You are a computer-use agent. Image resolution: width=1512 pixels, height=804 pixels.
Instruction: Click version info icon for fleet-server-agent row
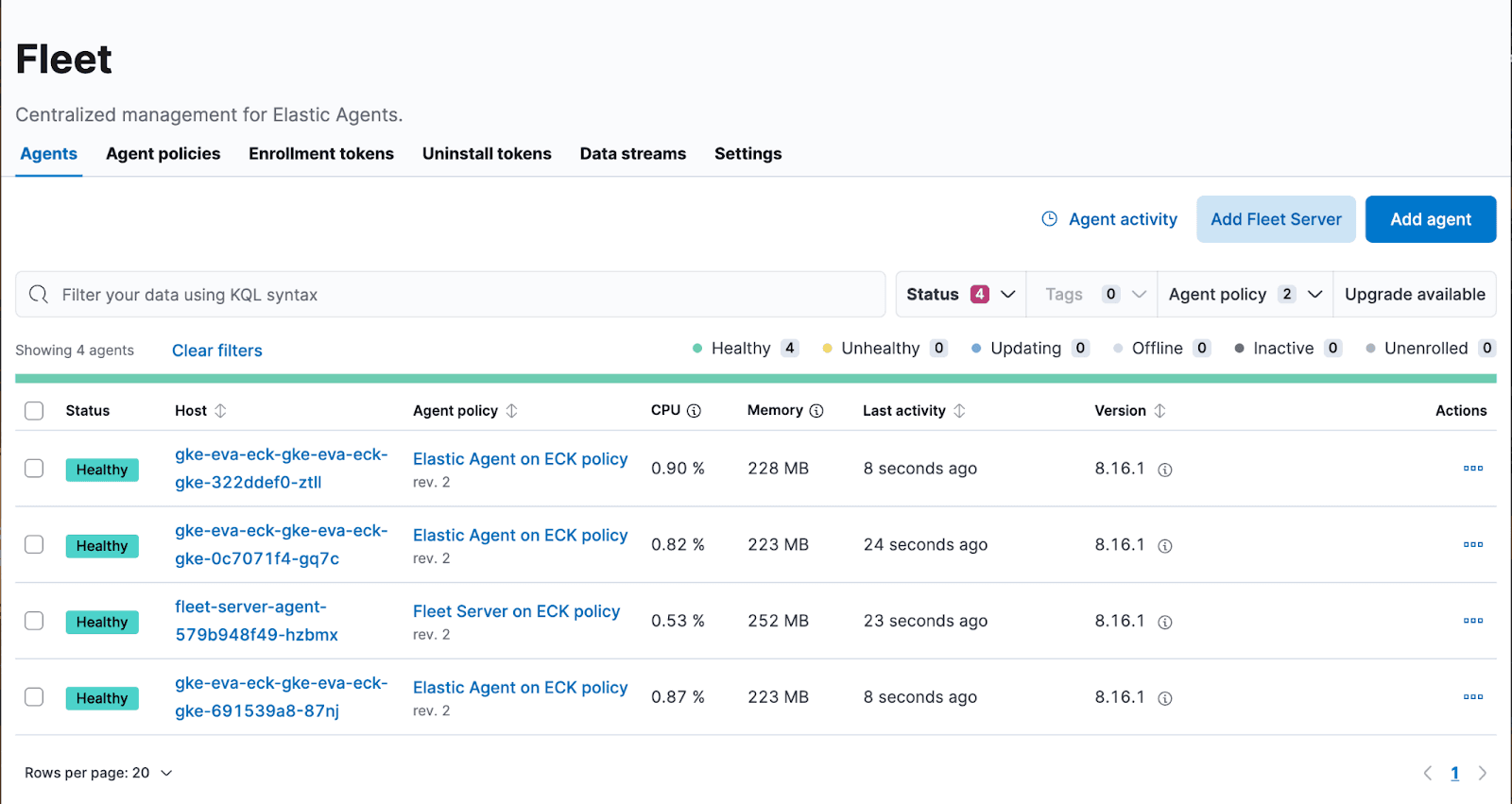(1165, 623)
